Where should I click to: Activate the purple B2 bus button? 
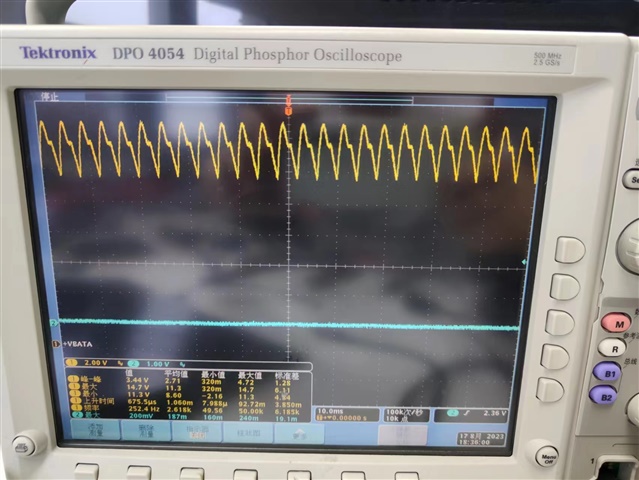(x=604, y=396)
